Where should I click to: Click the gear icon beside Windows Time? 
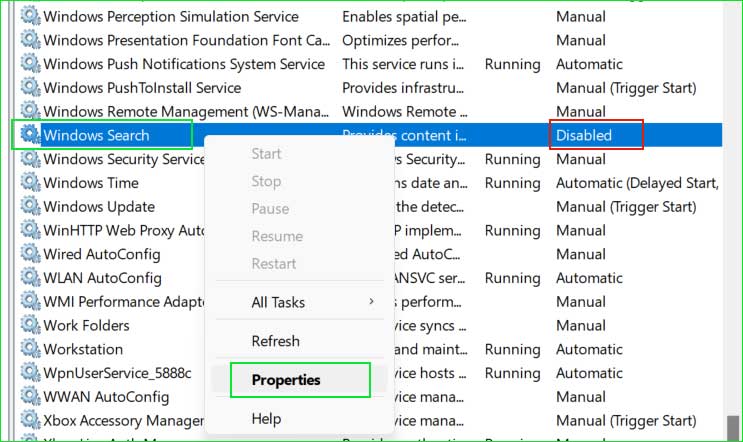point(30,183)
